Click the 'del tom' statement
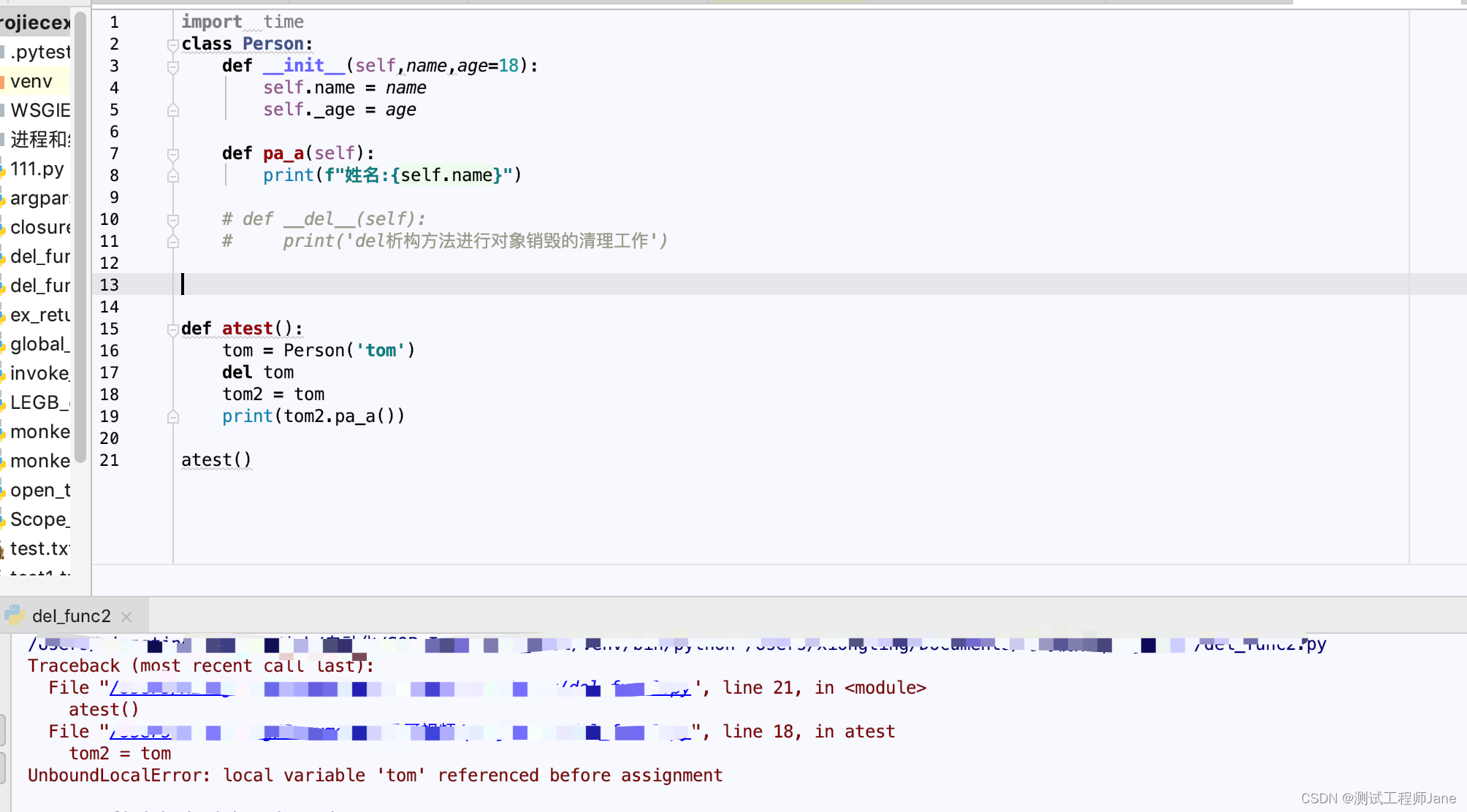Screen dimensions: 1467x812 tap(258, 372)
